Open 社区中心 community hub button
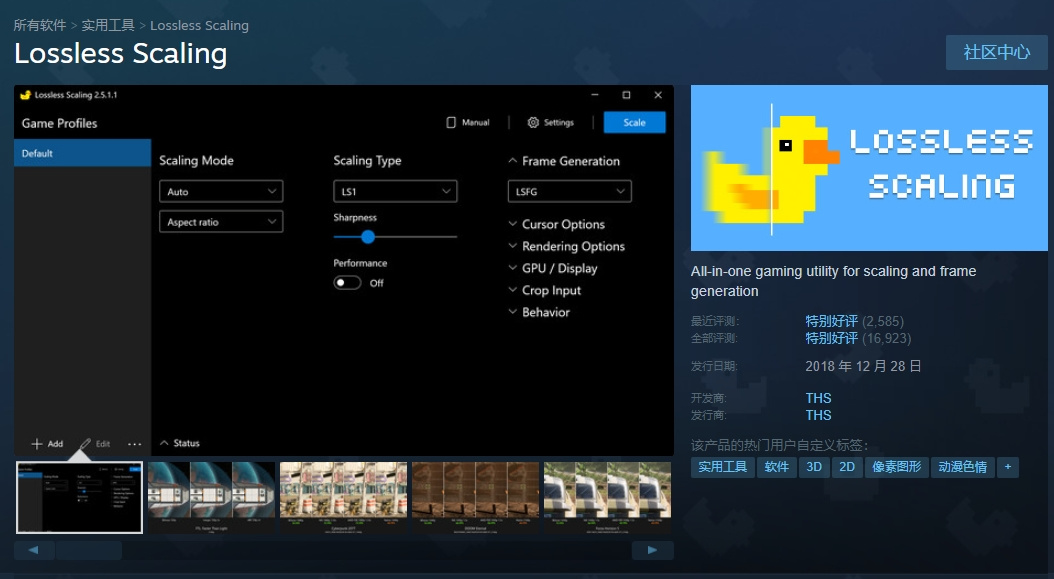The image size is (1054, 579). point(996,52)
